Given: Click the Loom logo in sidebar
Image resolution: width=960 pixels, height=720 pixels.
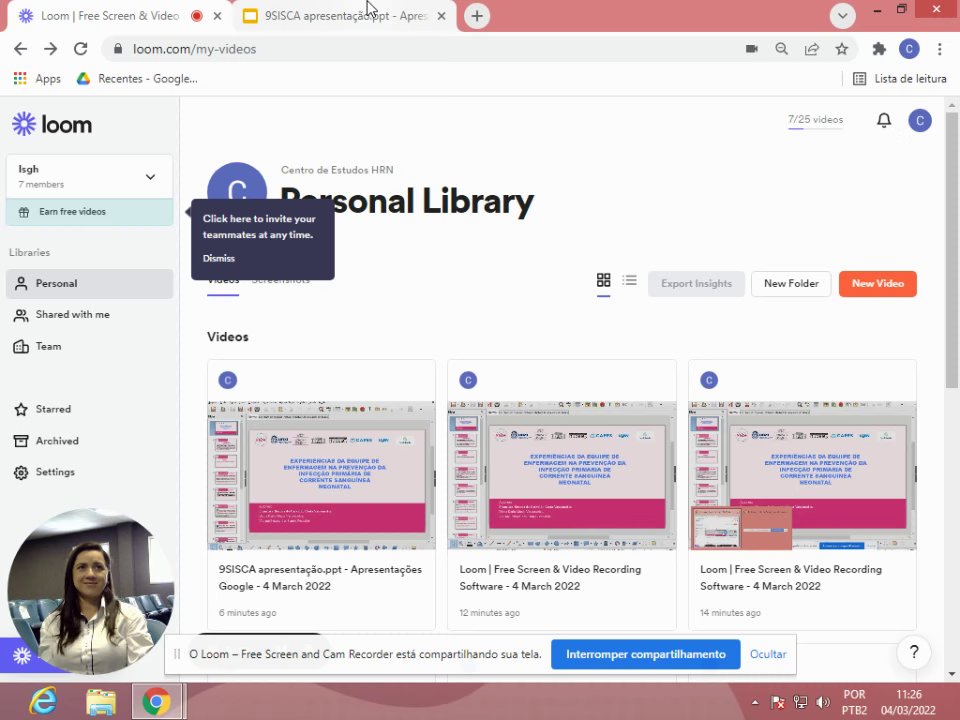Looking at the screenshot, I should pyautogui.click(x=52, y=124).
